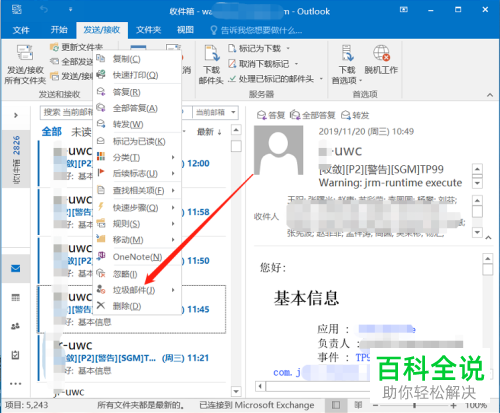Click the more navigation options ellipsis
Screen dimensions: 500x413
[15, 384]
